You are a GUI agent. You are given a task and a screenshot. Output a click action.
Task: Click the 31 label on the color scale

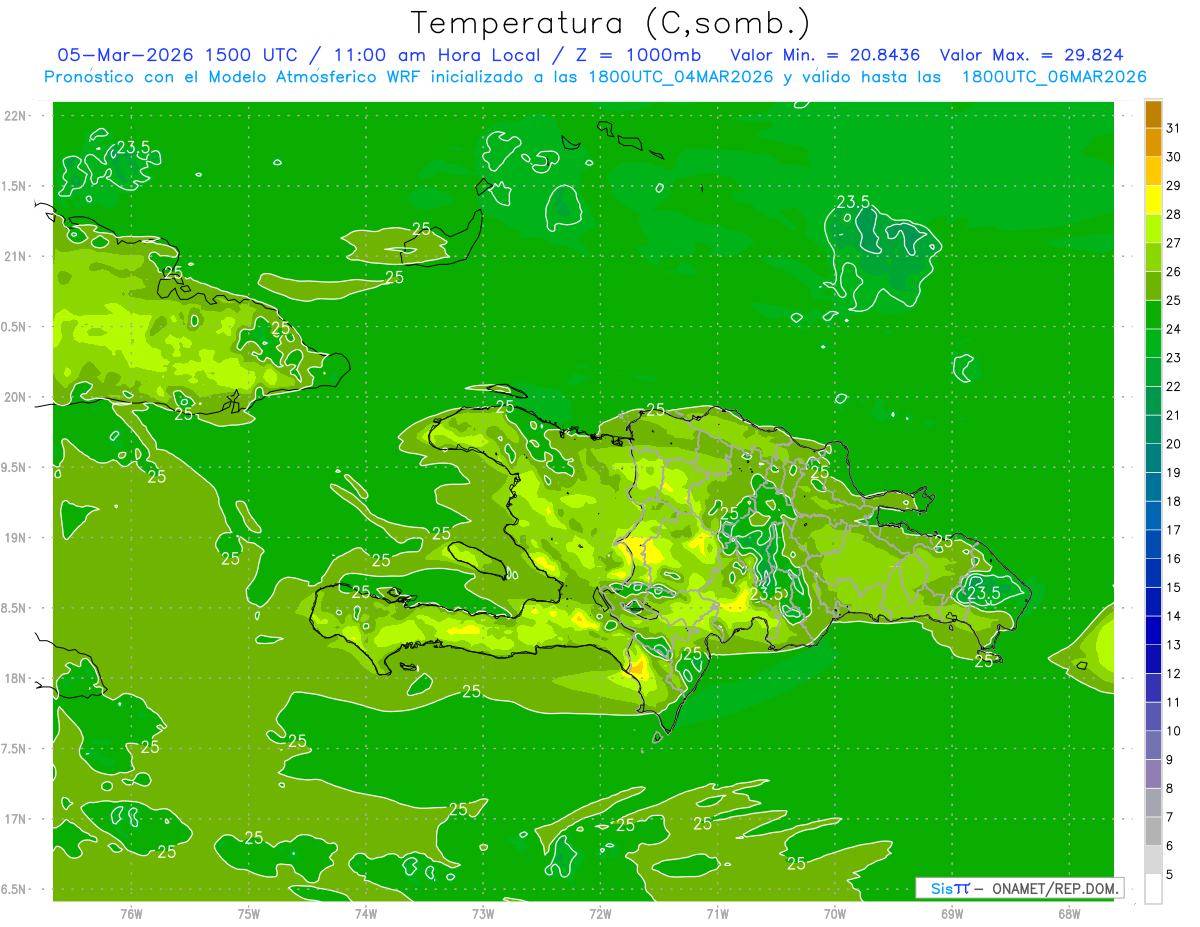click(x=1173, y=128)
